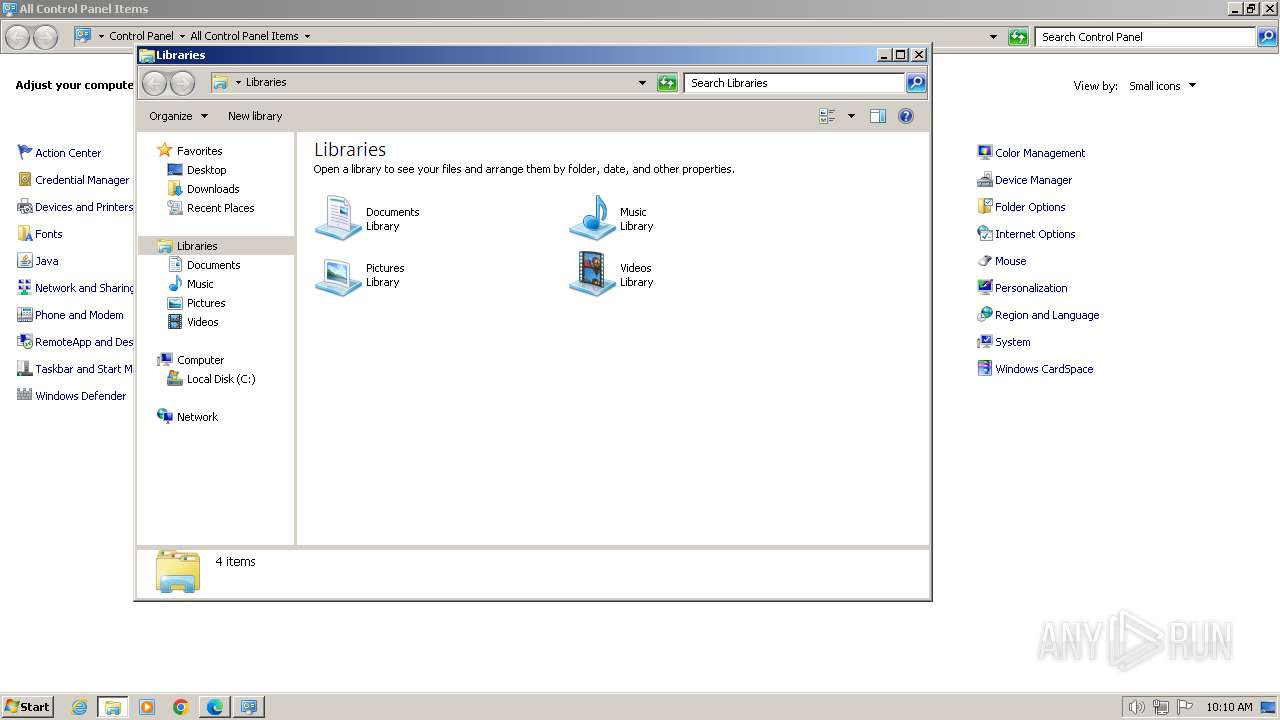The image size is (1280, 720).
Task: Select Favorites in navigation pane
Action: 199,151
